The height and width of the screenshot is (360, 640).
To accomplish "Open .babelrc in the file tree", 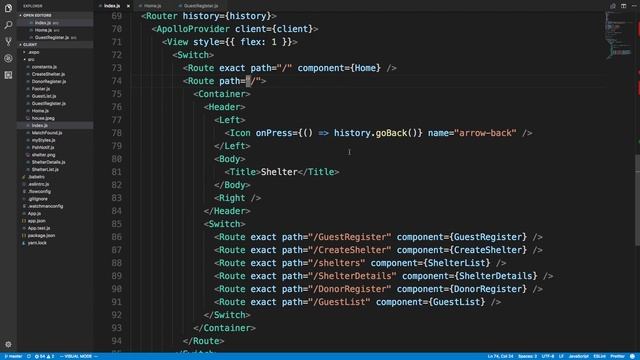I will coord(36,177).
